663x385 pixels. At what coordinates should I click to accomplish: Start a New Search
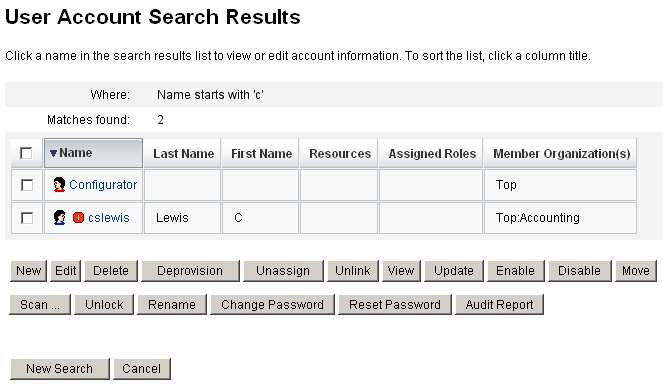pos(60,369)
